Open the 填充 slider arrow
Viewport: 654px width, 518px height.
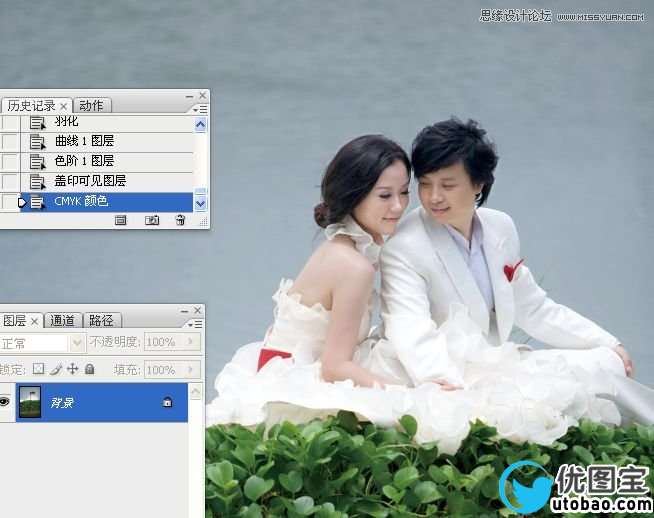coord(191,370)
